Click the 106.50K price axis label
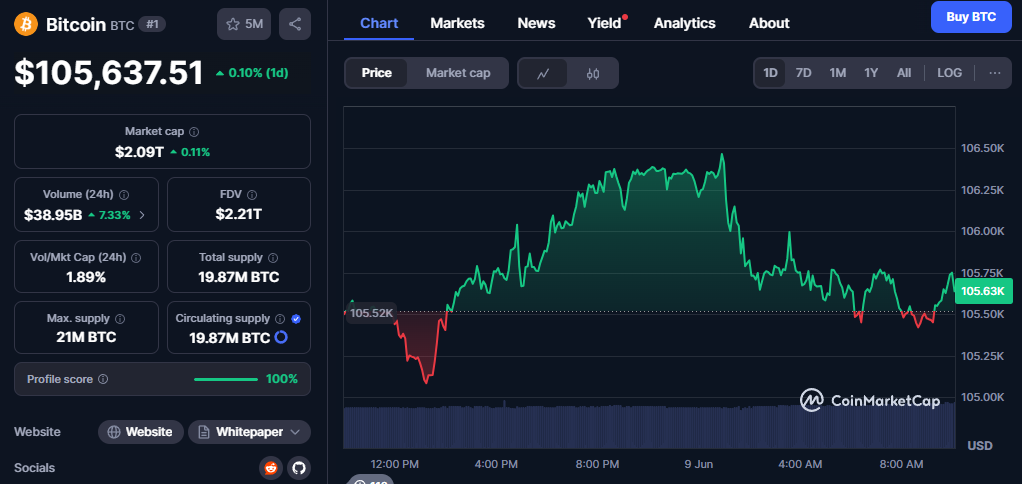1022x484 pixels. [x=983, y=149]
